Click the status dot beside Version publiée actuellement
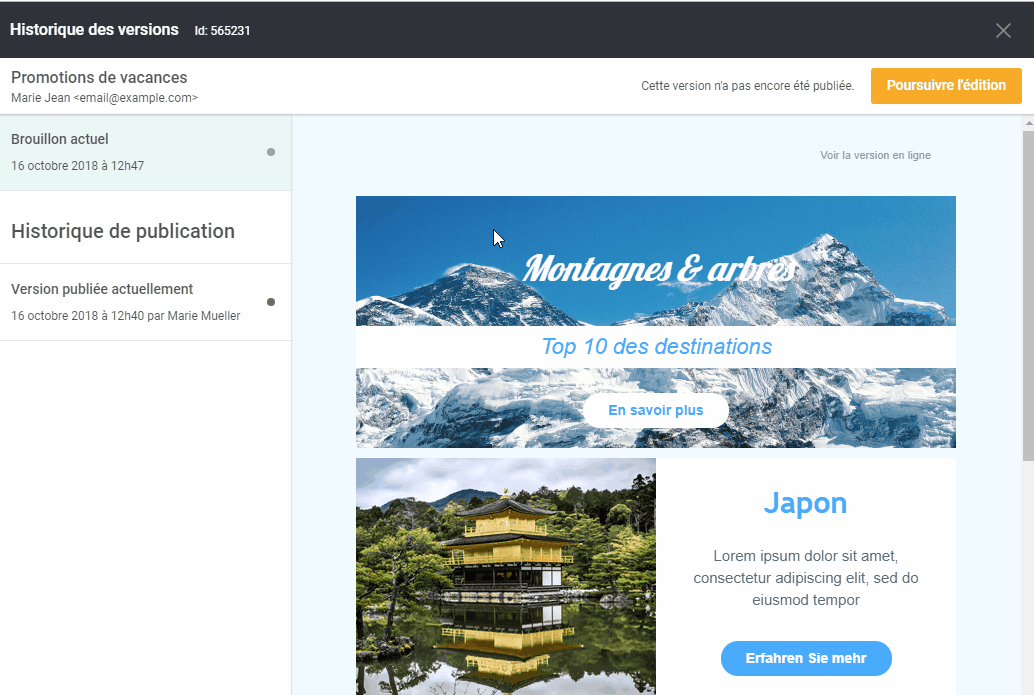Viewport: 1034px width, 695px height. (270, 302)
